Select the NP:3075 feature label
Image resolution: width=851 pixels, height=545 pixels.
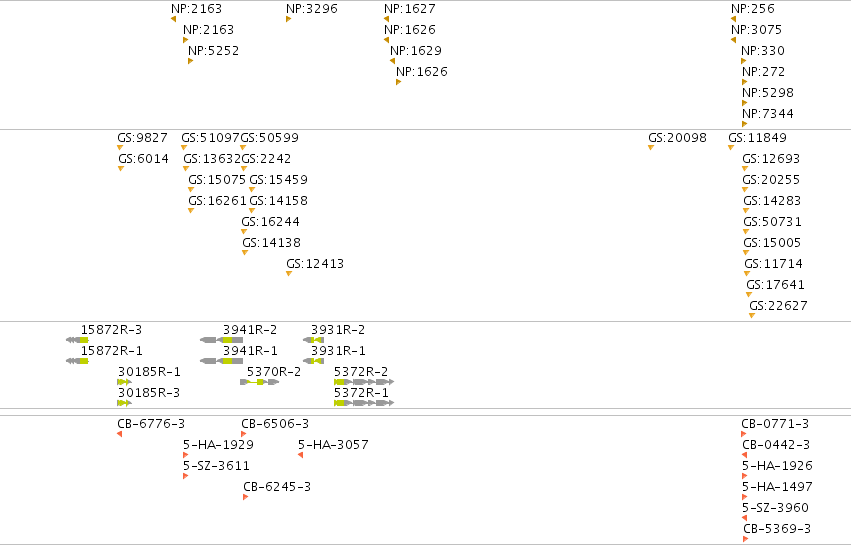[757, 30]
